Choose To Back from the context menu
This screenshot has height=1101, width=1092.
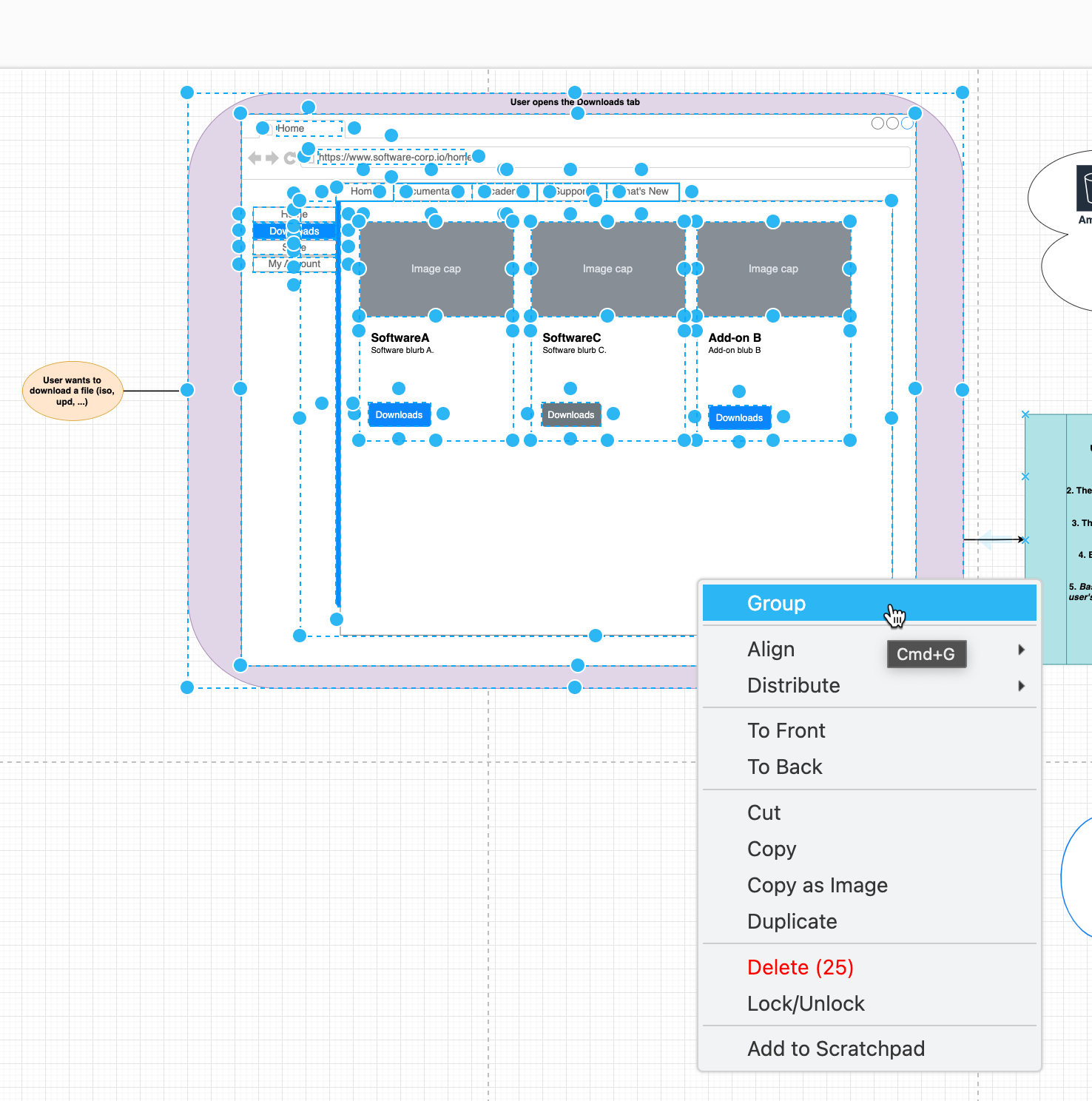coord(785,767)
